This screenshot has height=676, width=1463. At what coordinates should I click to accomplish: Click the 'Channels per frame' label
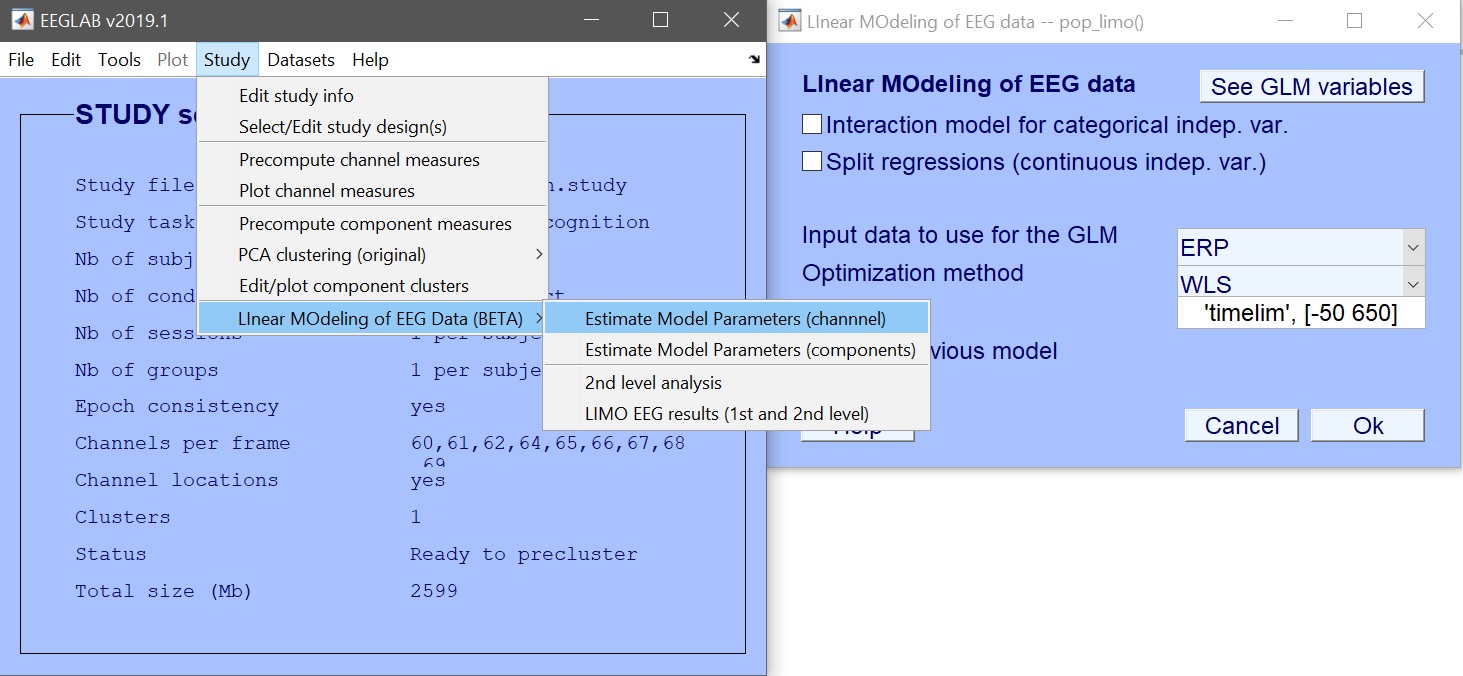point(183,443)
